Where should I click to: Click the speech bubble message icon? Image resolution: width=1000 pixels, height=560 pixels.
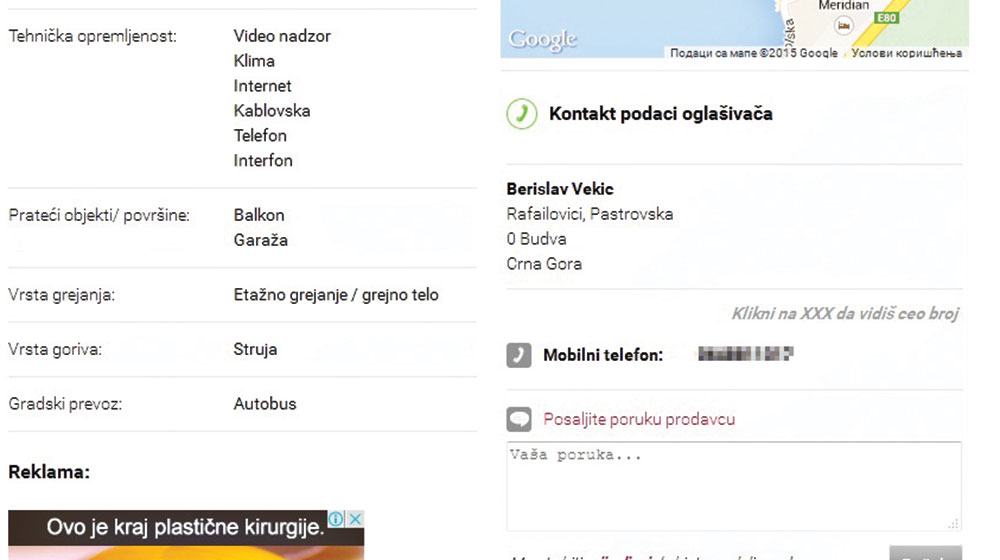click(518, 419)
